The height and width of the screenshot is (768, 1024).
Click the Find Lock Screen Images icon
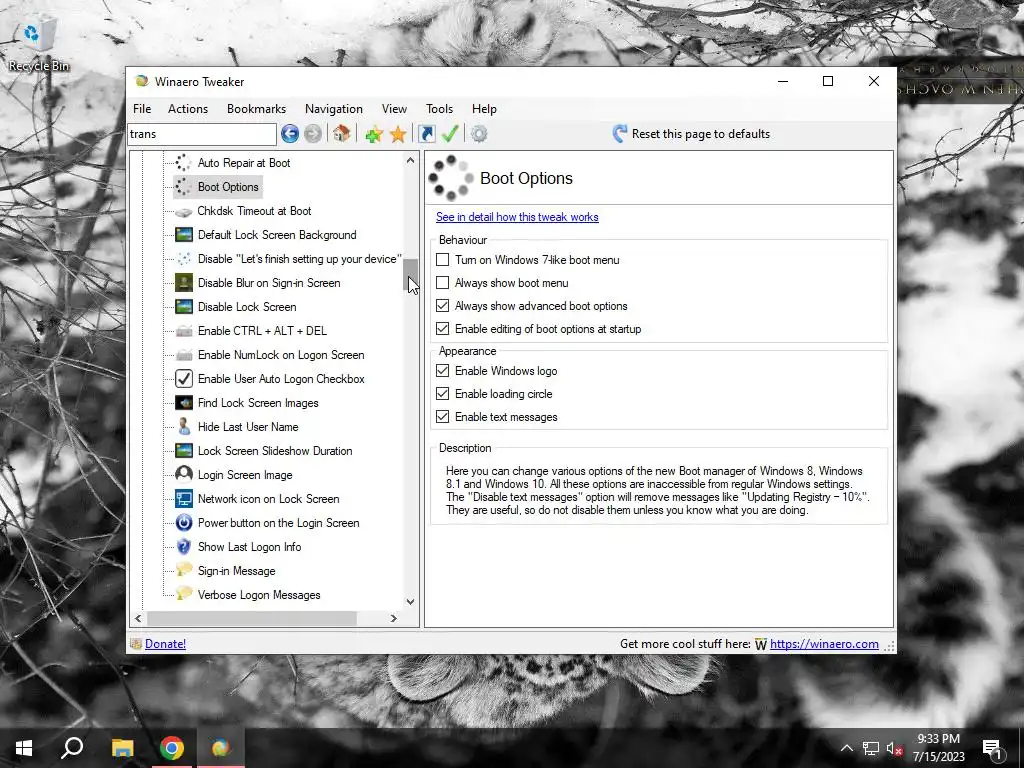pos(184,403)
